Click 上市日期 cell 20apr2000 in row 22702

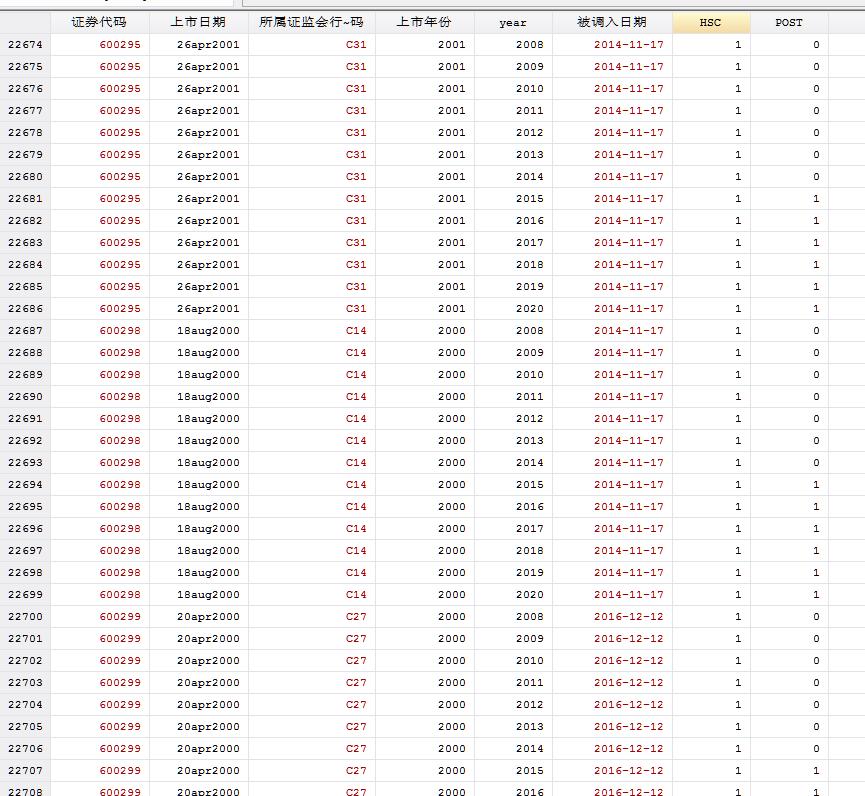pos(199,661)
